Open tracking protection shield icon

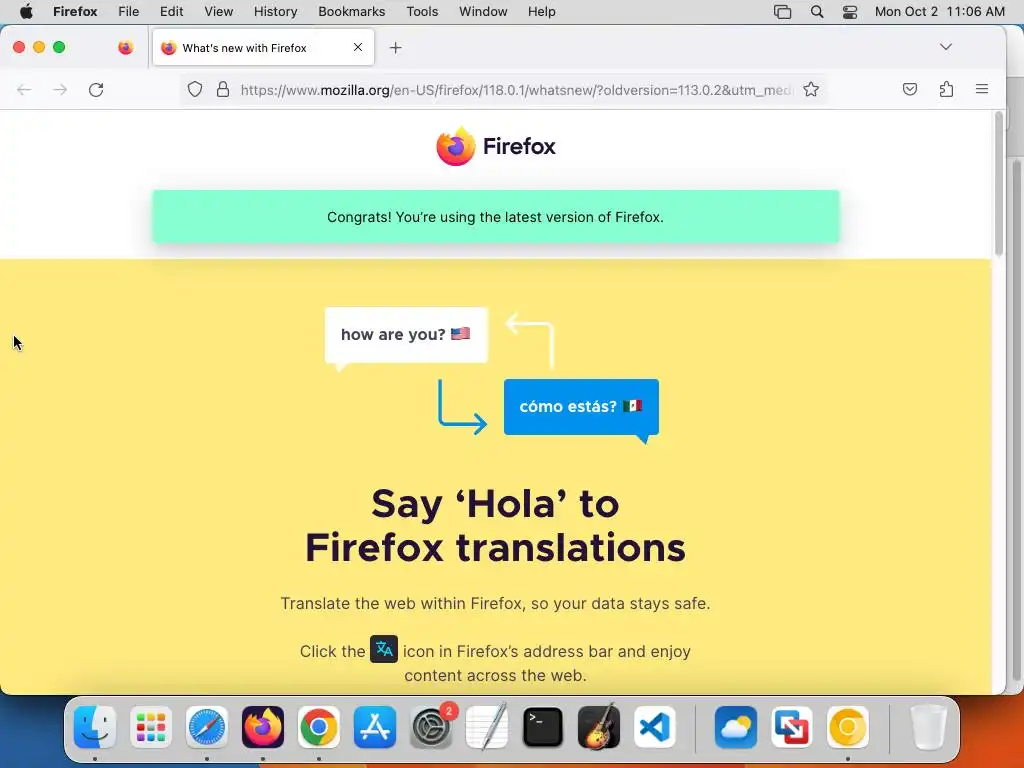pos(195,89)
